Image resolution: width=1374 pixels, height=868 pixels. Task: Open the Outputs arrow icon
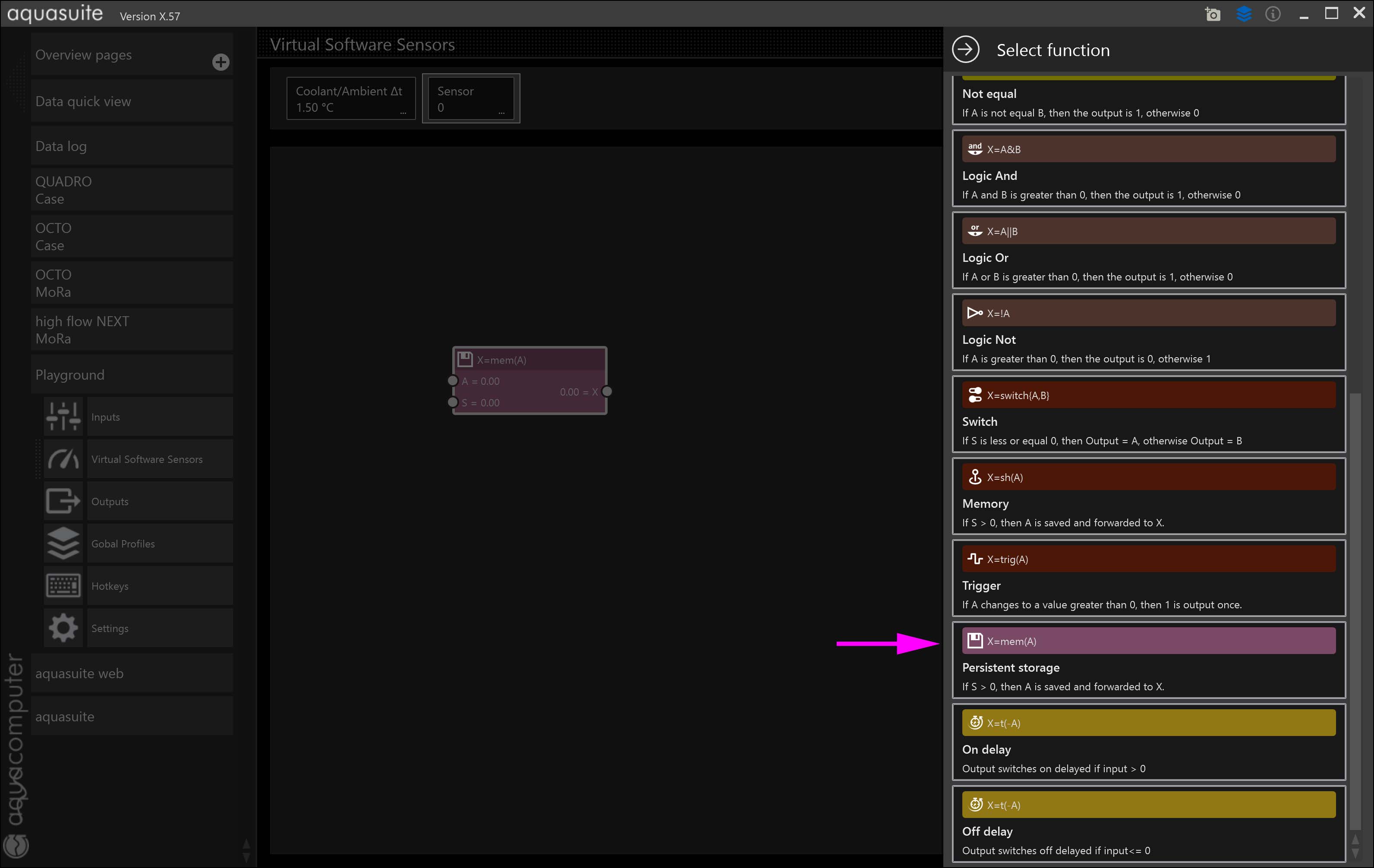pyautogui.click(x=63, y=501)
